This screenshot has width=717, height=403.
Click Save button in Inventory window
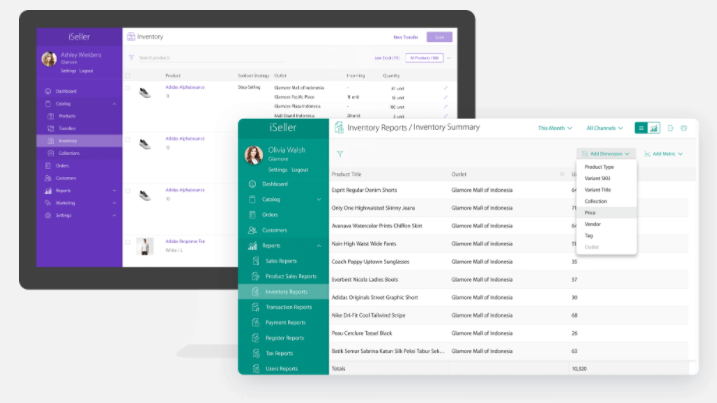click(439, 37)
